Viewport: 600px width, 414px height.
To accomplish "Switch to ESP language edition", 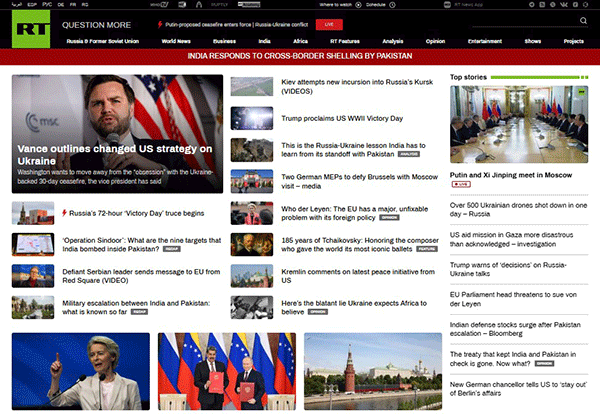I will click(x=32, y=5).
